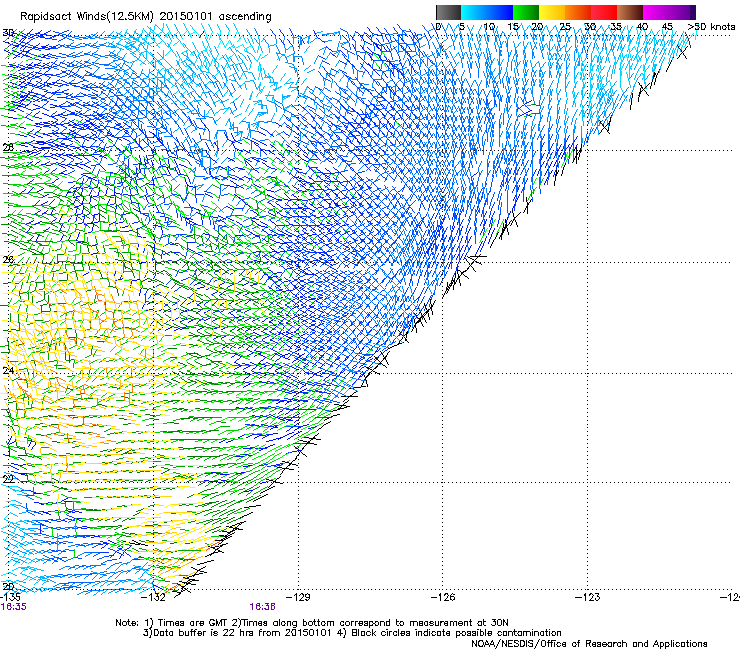This screenshot has height=650, width=740.
Task: Click the orange 25-30 knots legend color
Action: 578,12
